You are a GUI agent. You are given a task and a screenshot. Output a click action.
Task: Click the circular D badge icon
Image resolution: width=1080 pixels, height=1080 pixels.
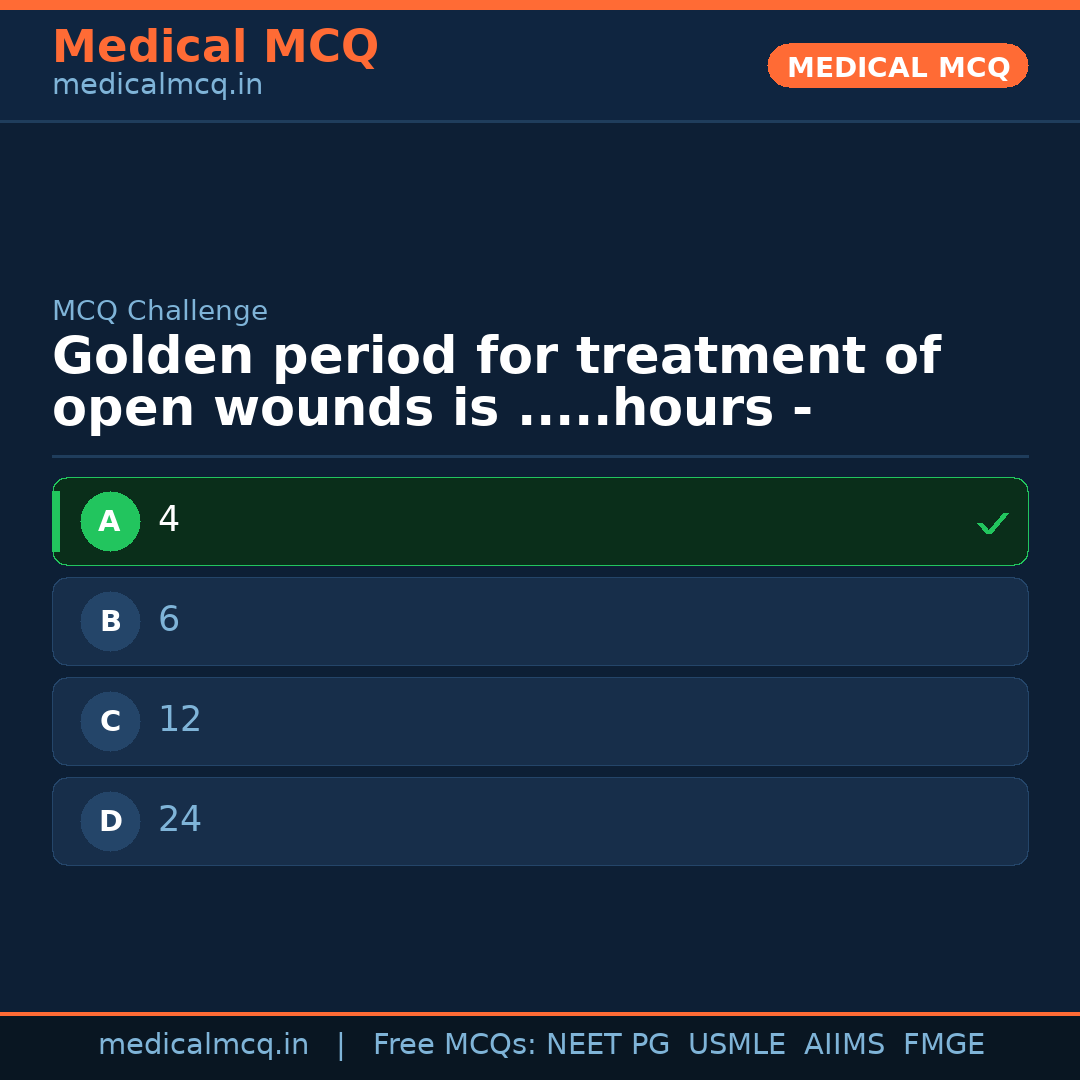point(110,821)
